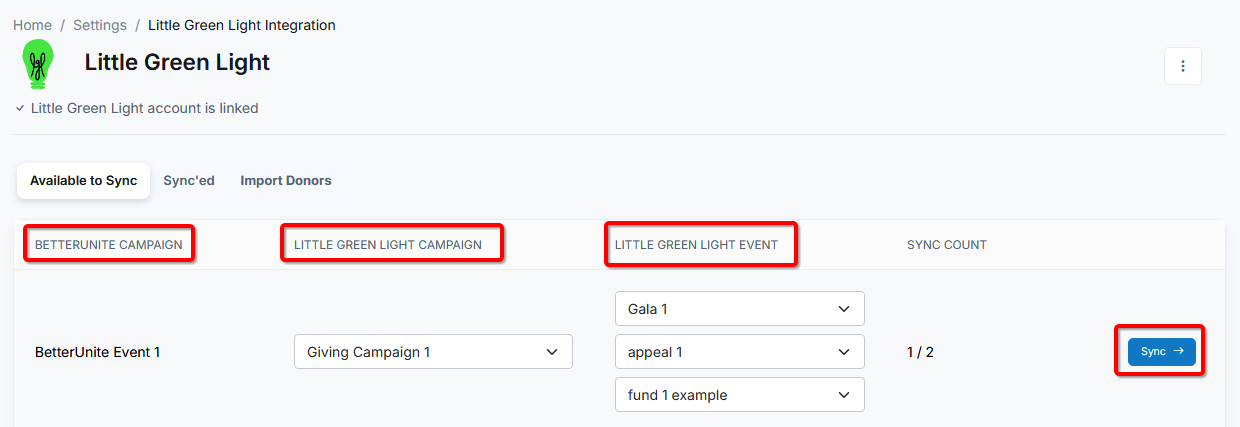This screenshot has width=1240, height=427.
Task: Open the Import Donors tab
Action: pyautogui.click(x=286, y=181)
